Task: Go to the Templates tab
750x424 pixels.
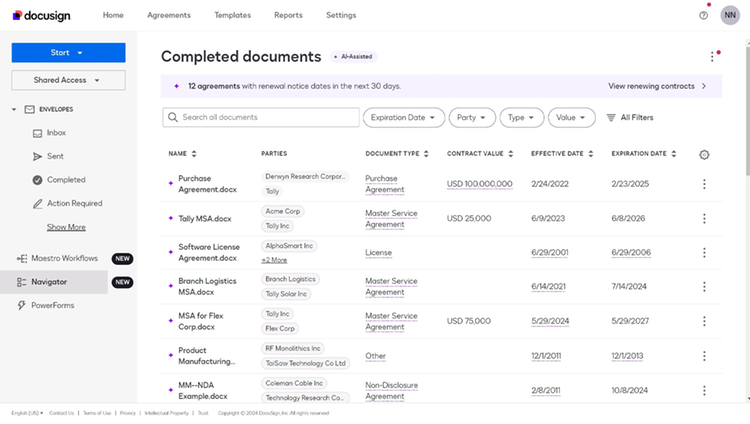Action: click(x=232, y=15)
